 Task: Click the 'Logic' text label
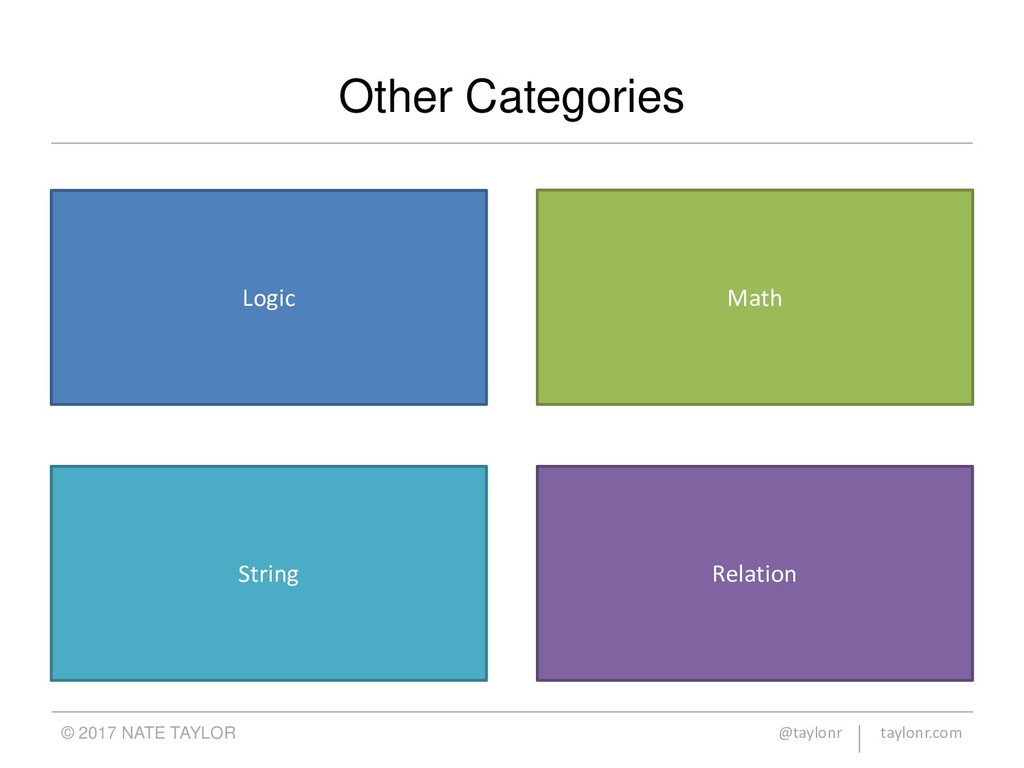click(x=269, y=298)
